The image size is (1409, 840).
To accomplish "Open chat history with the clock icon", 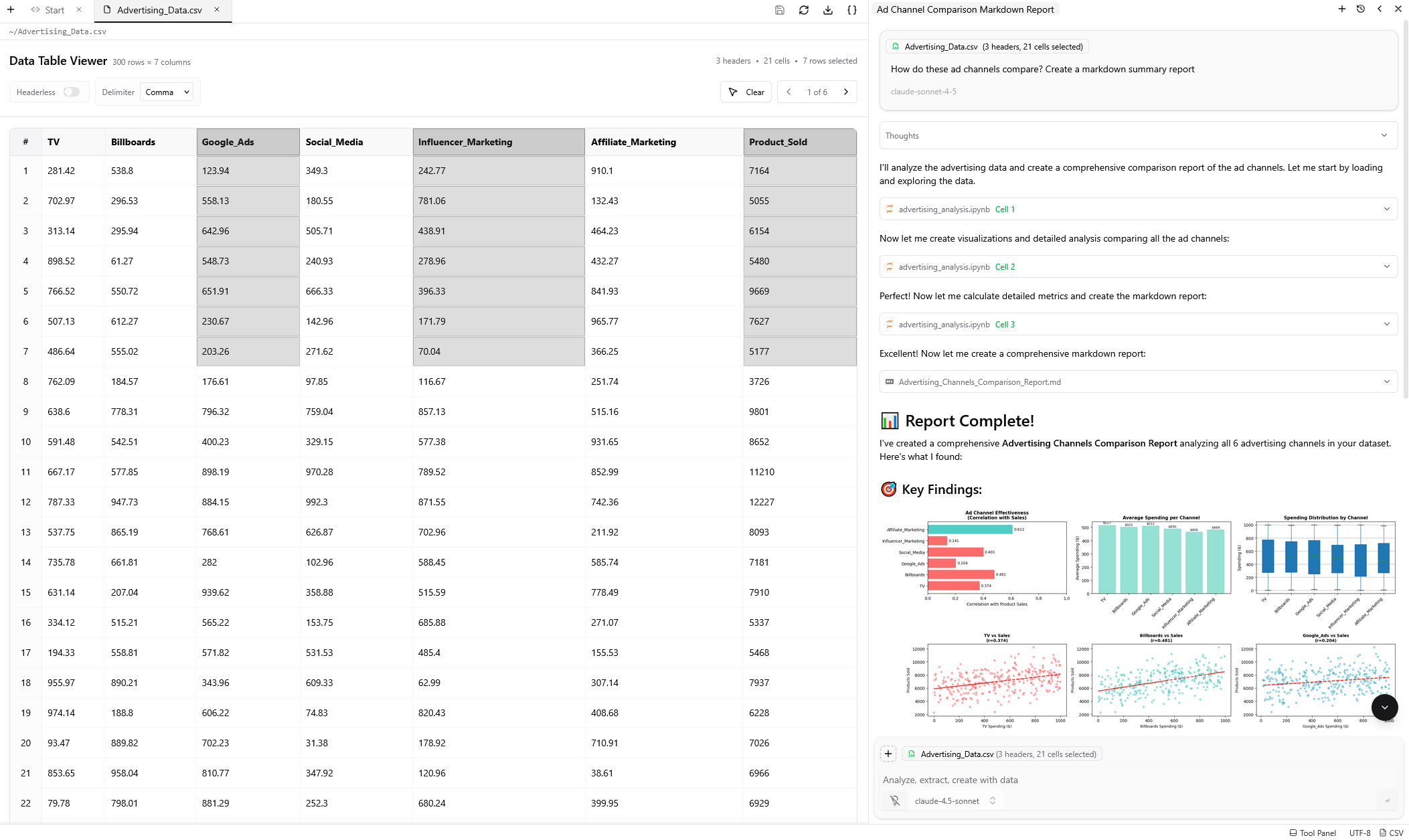I will [x=1361, y=9].
